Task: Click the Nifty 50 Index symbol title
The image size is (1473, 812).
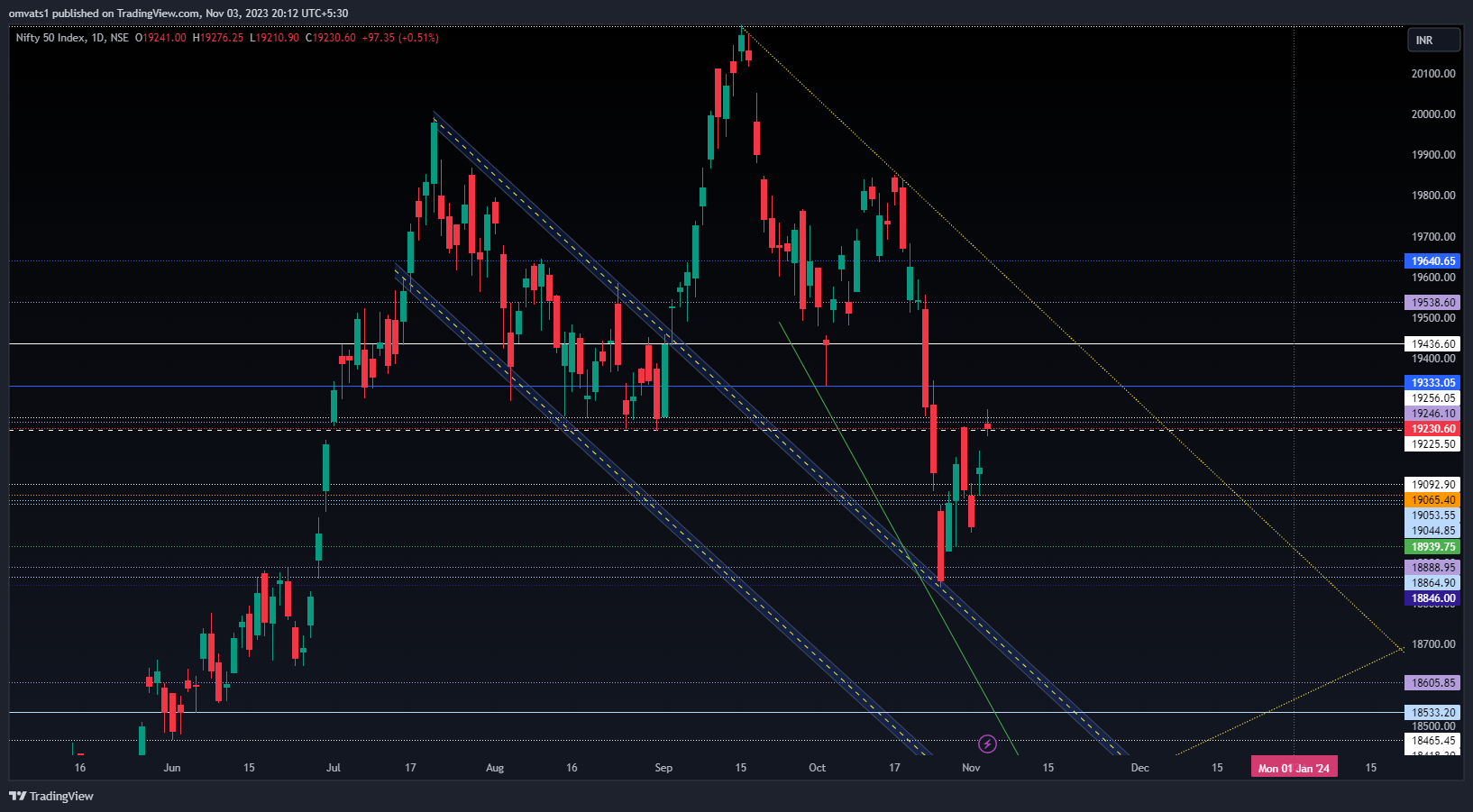Action: coord(50,38)
